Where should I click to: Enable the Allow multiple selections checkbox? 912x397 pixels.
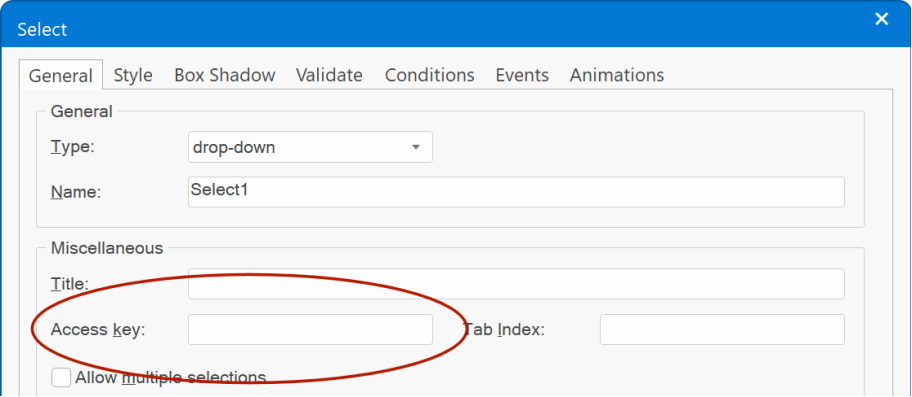(61, 377)
